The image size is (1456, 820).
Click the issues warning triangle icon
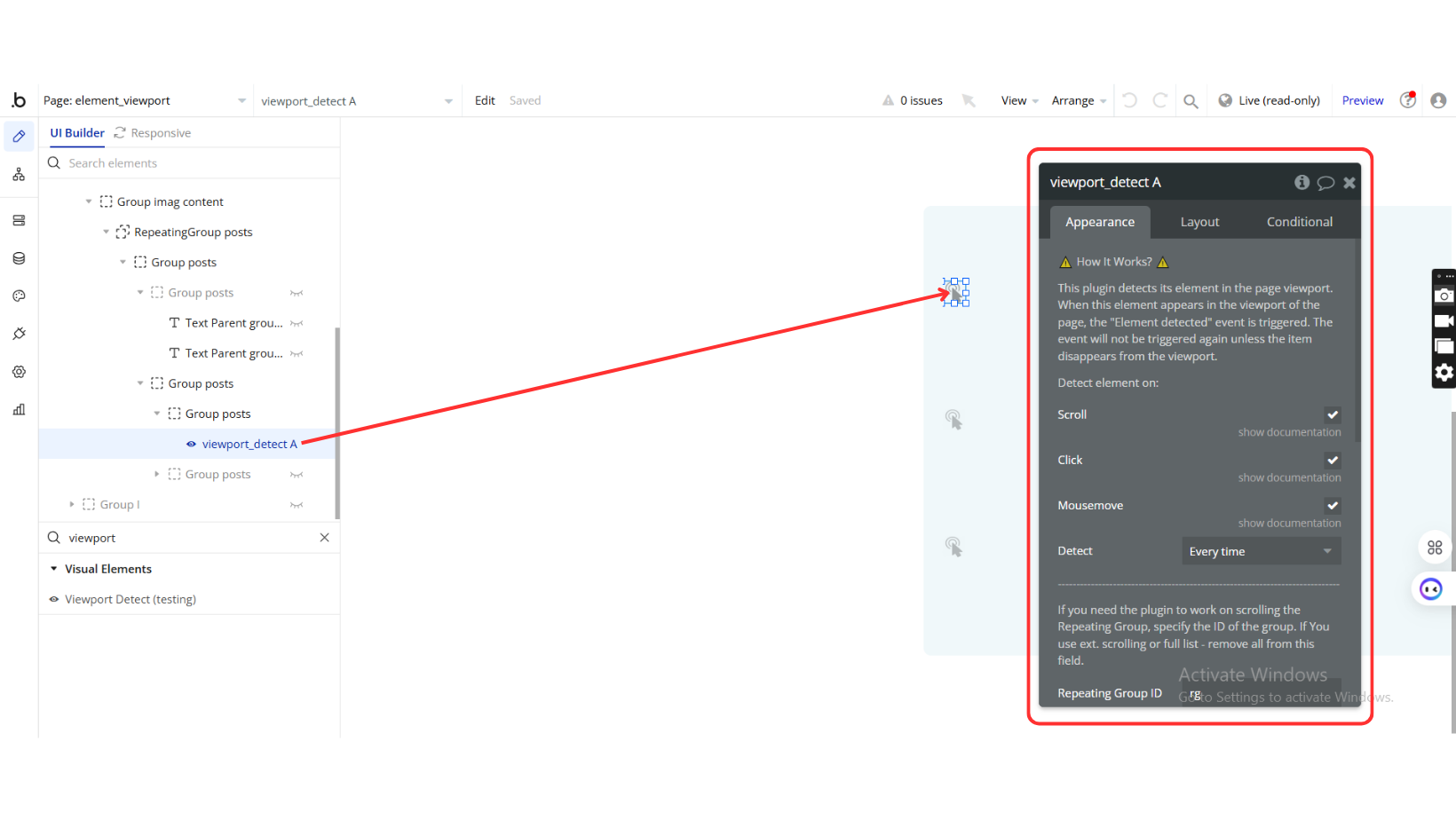888,100
